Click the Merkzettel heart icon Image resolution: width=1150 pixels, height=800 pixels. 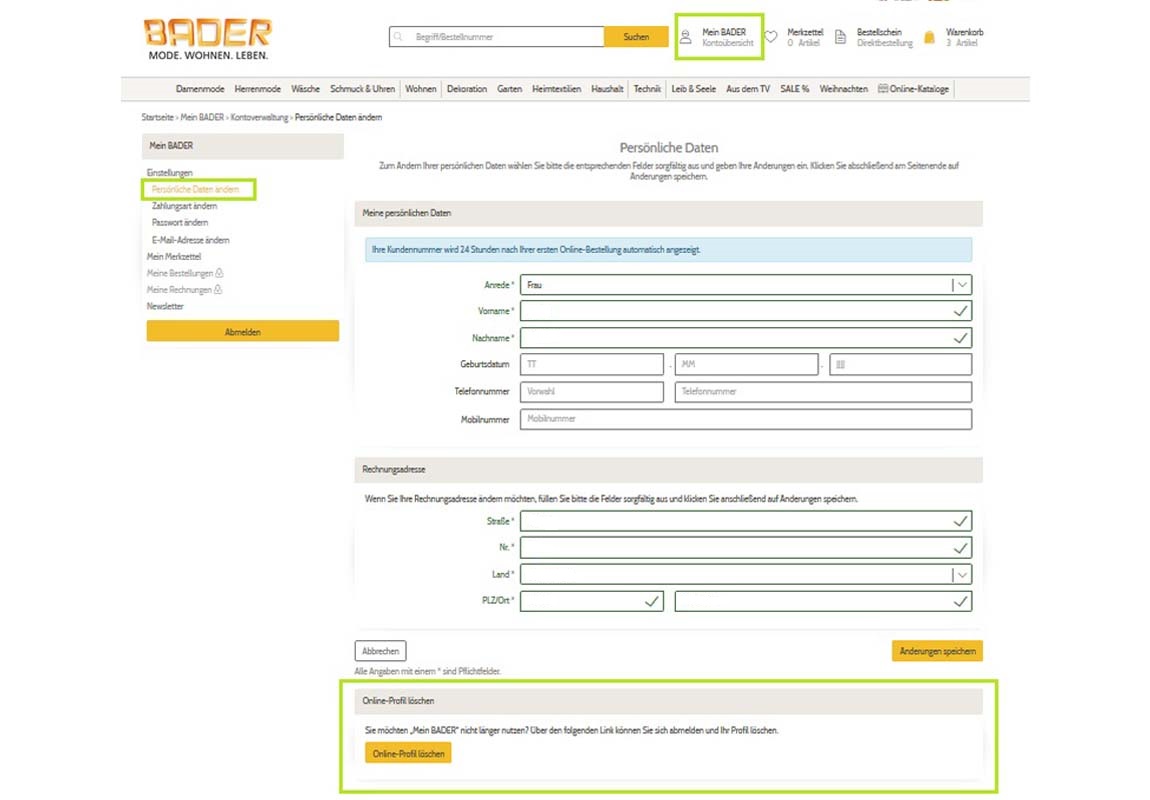(771, 38)
